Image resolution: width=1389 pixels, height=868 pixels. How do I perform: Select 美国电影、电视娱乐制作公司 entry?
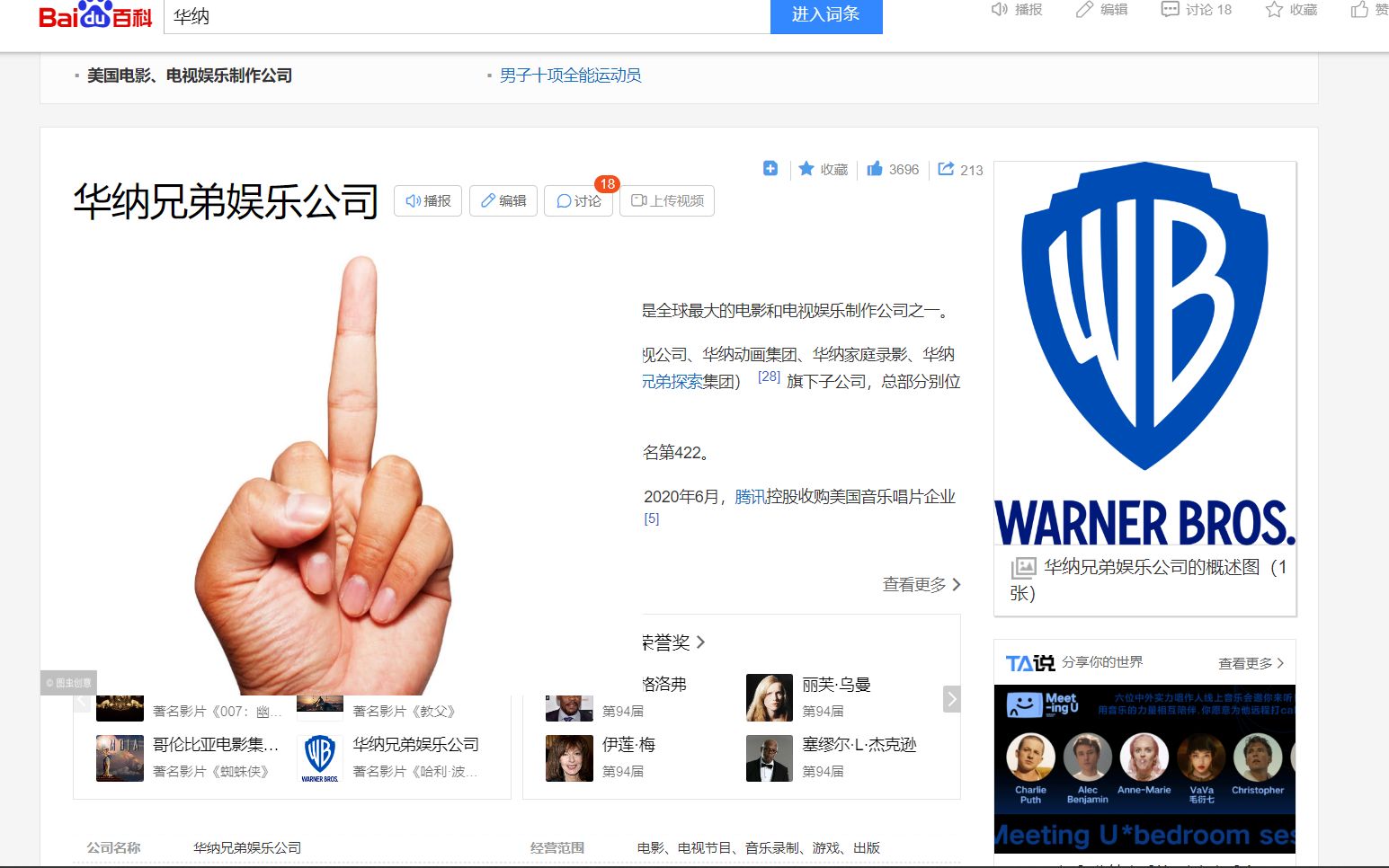(190, 75)
